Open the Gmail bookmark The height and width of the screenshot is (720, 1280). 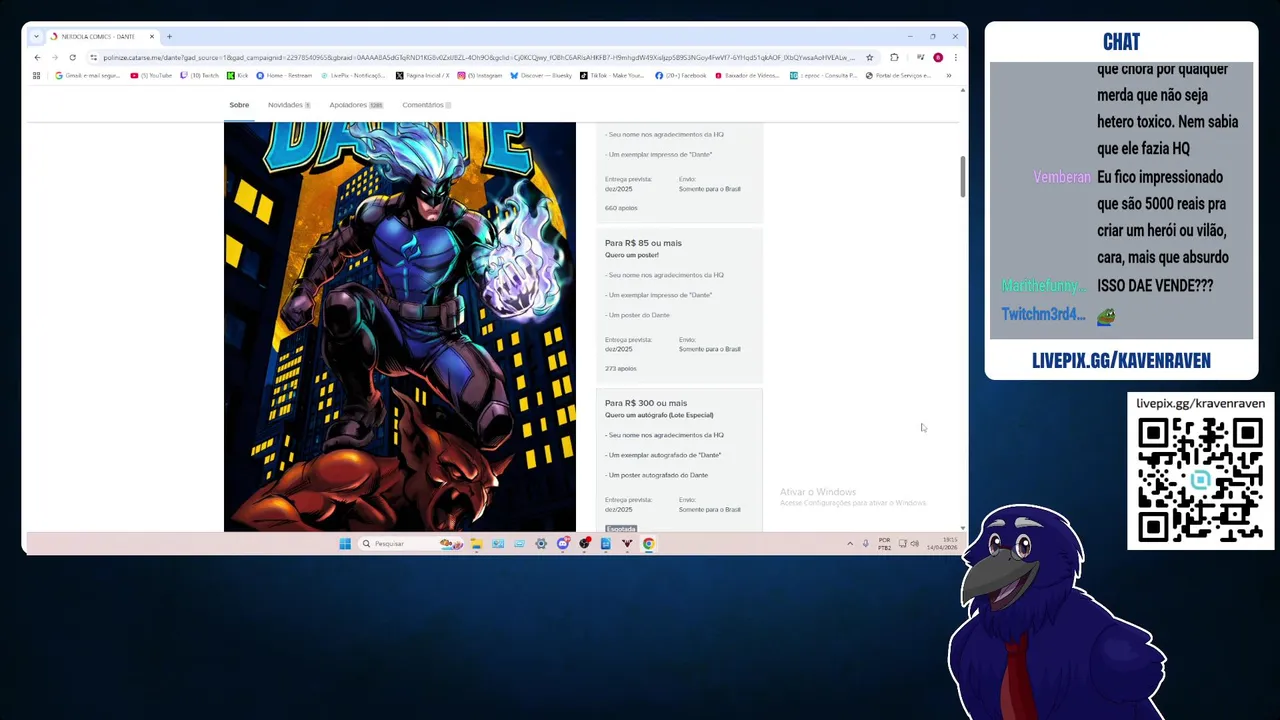coord(88,75)
